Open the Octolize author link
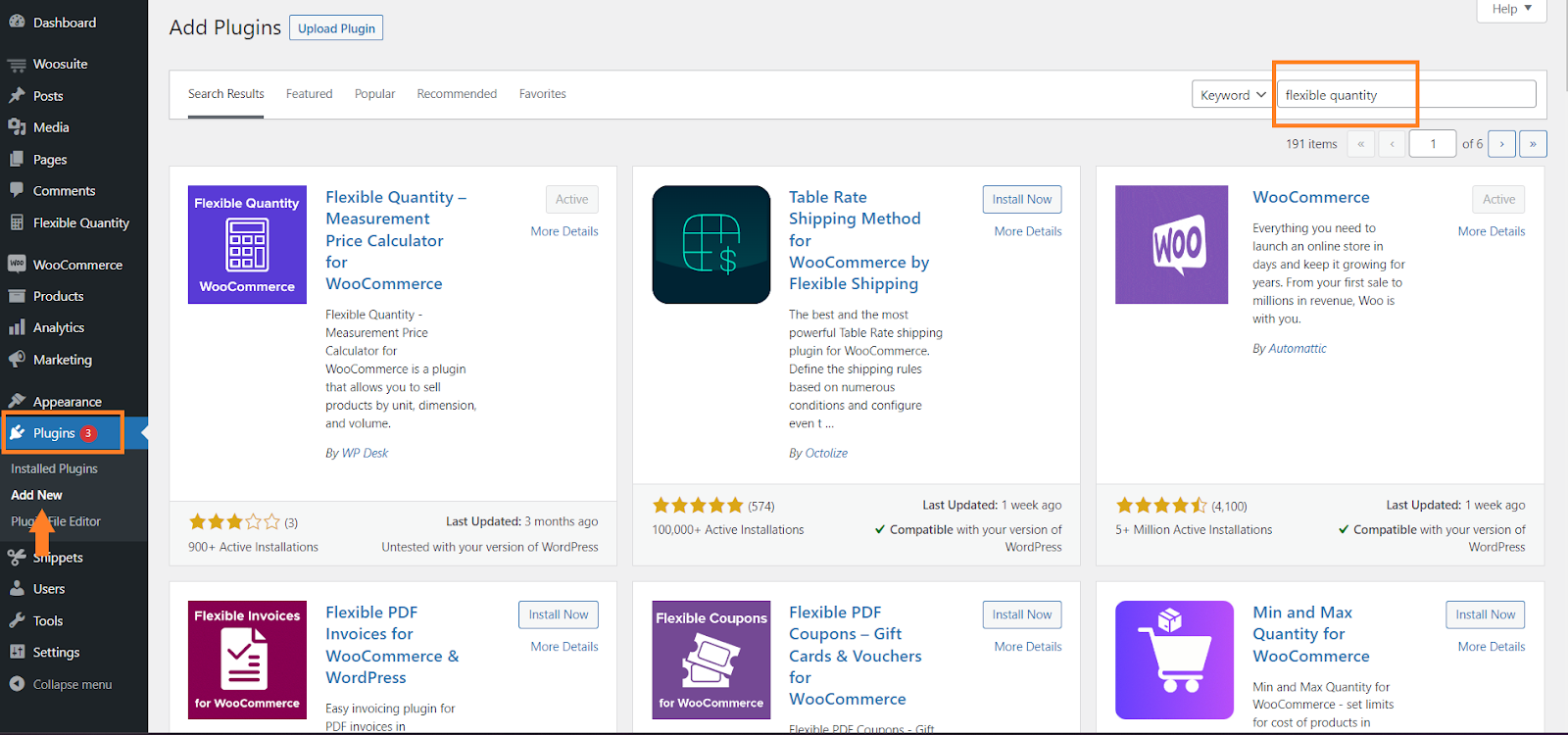Image resolution: width=1568 pixels, height=735 pixels. point(826,453)
